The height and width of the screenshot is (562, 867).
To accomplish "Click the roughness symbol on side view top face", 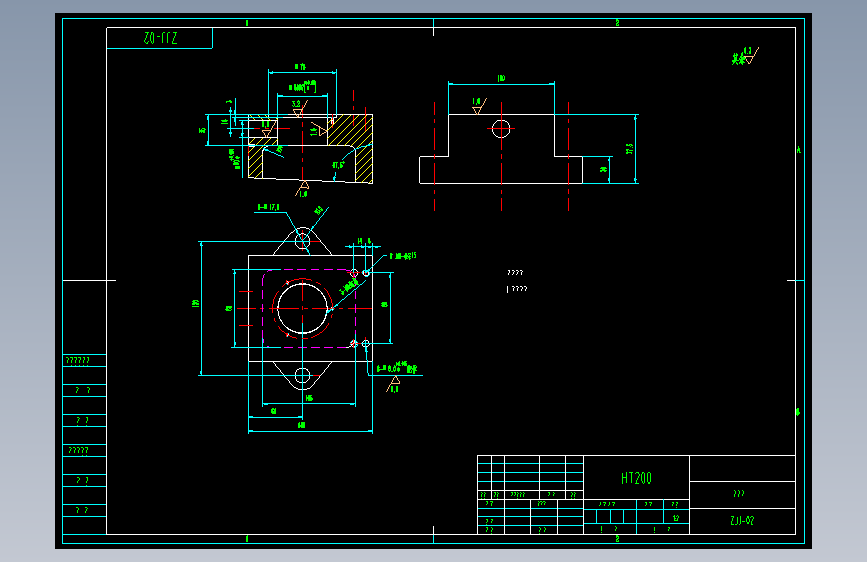I will pyautogui.click(x=478, y=106).
